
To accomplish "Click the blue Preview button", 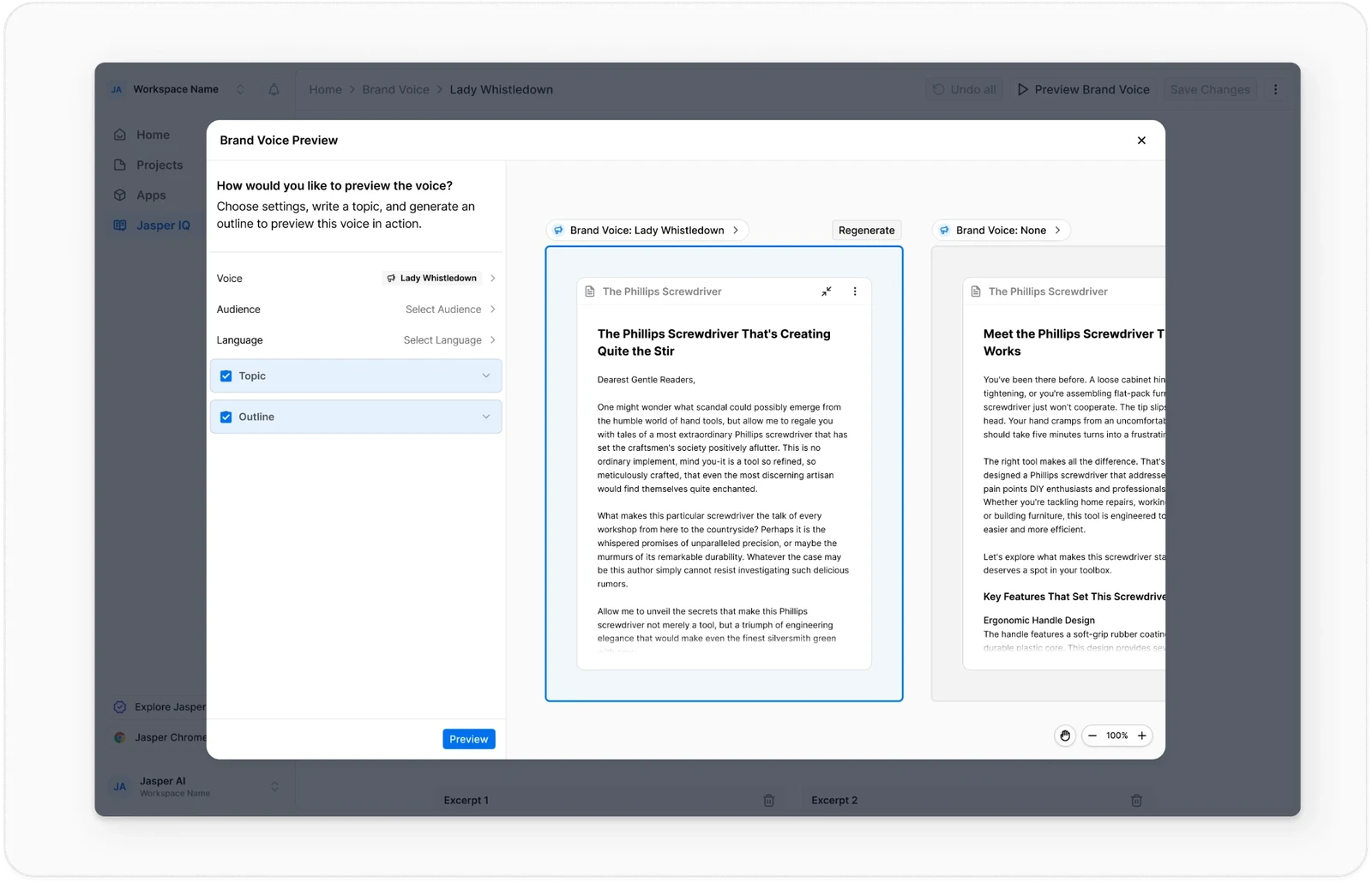I will (x=469, y=739).
